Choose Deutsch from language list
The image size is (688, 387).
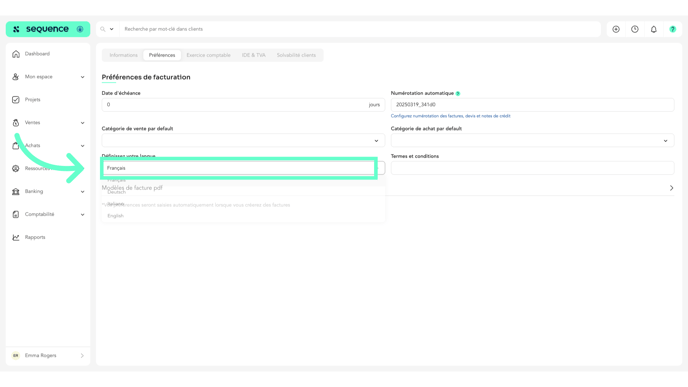117,192
